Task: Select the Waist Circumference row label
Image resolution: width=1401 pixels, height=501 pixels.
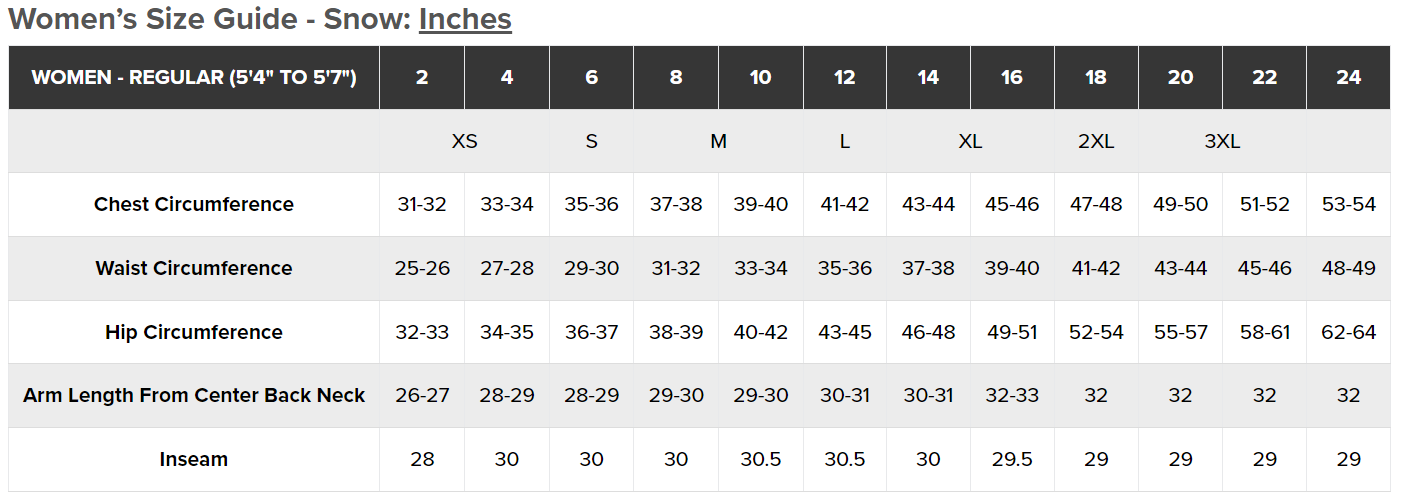Action: 194,268
